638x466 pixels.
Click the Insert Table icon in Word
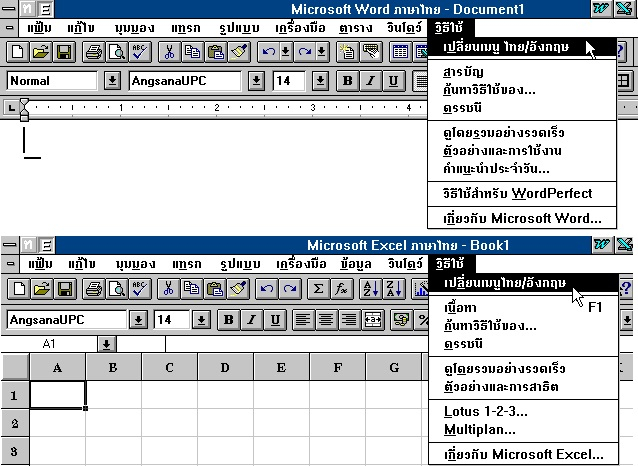point(400,52)
